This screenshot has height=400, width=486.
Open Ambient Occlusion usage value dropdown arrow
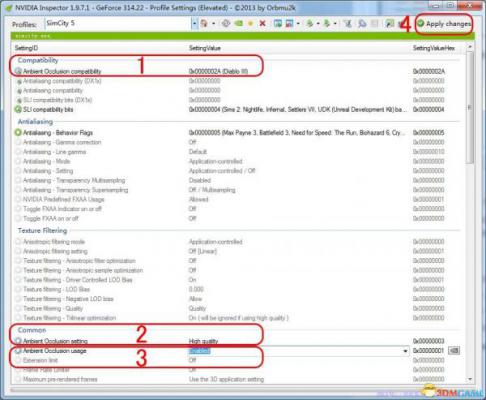pos(405,351)
